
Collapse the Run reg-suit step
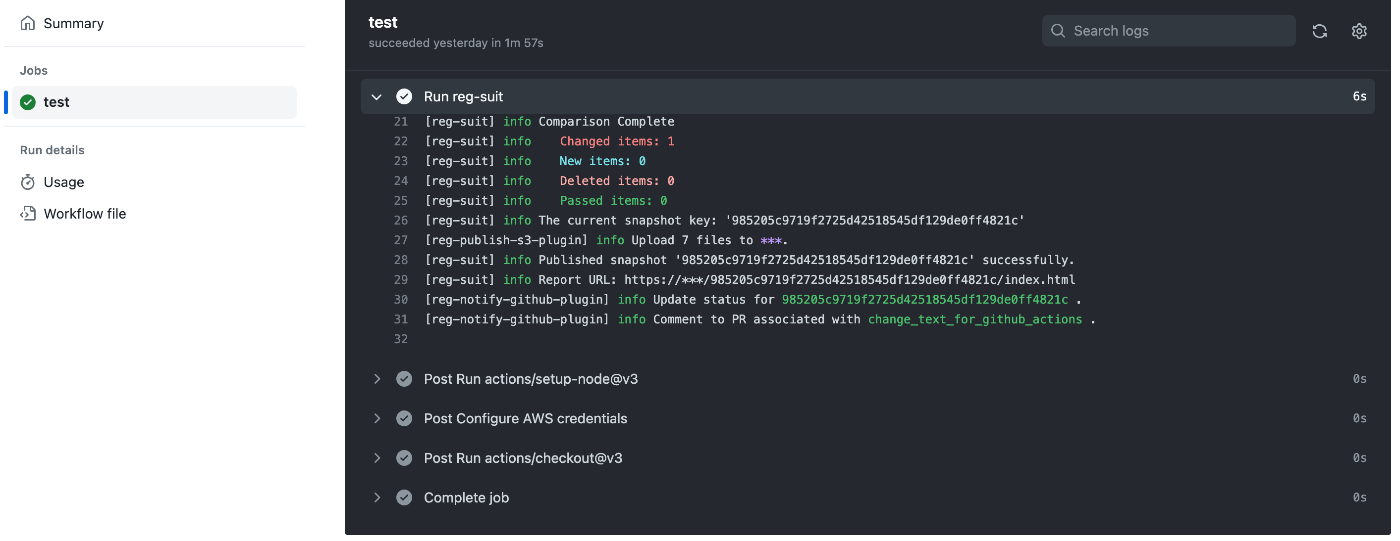point(377,97)
